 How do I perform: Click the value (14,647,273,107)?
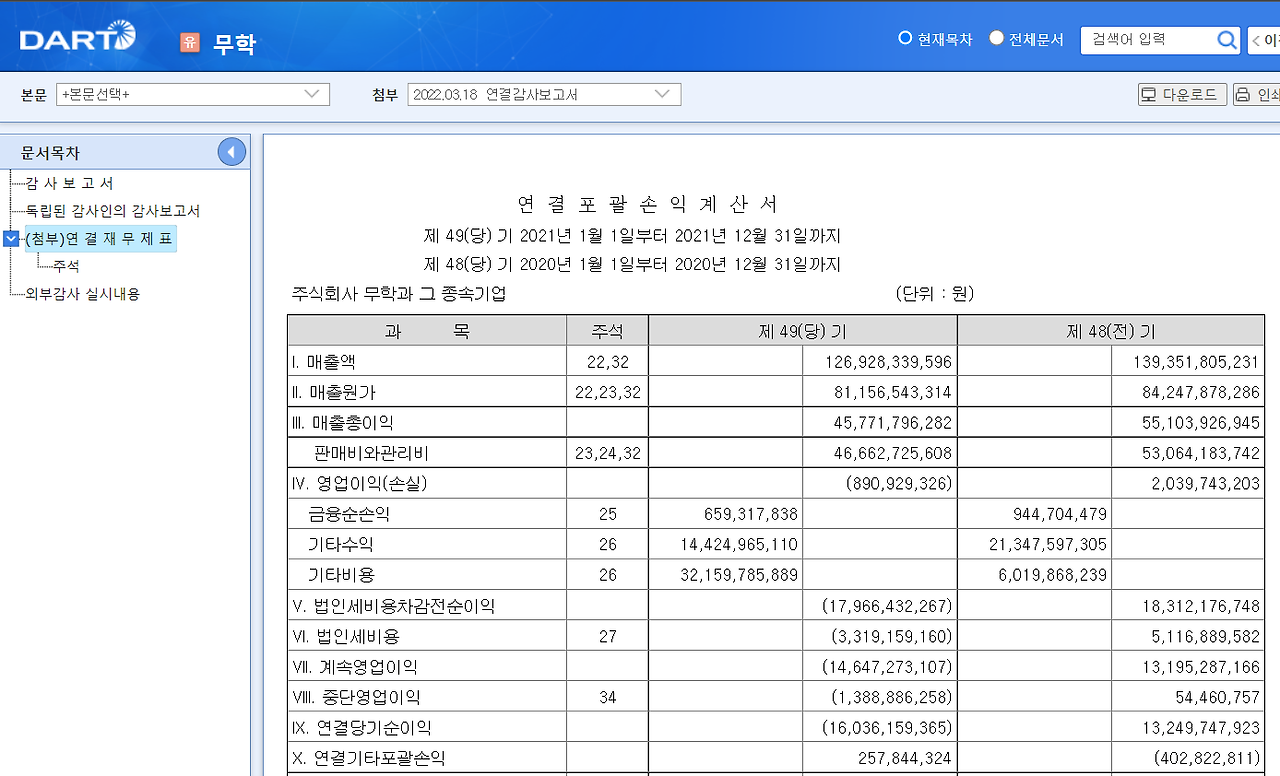pos(886,667)
